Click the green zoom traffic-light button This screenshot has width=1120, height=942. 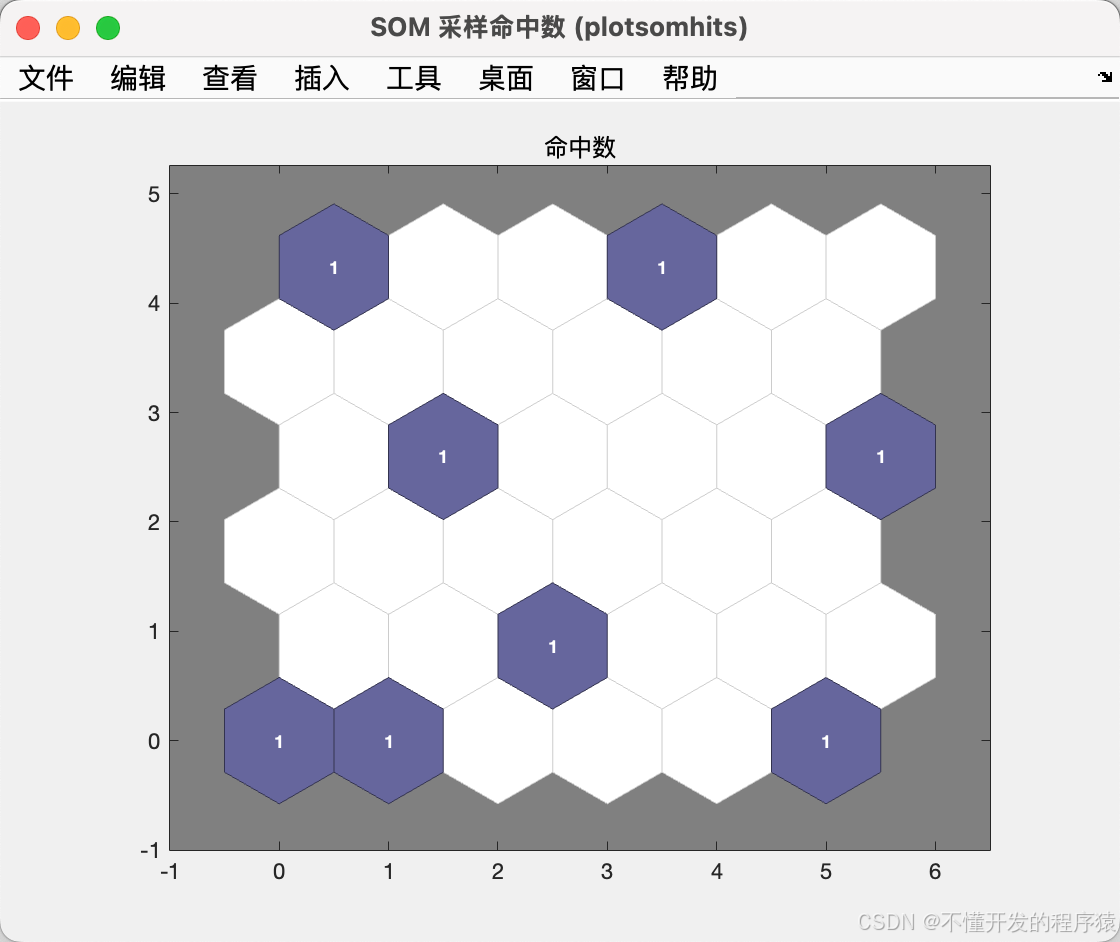click(x=107, y=29)
